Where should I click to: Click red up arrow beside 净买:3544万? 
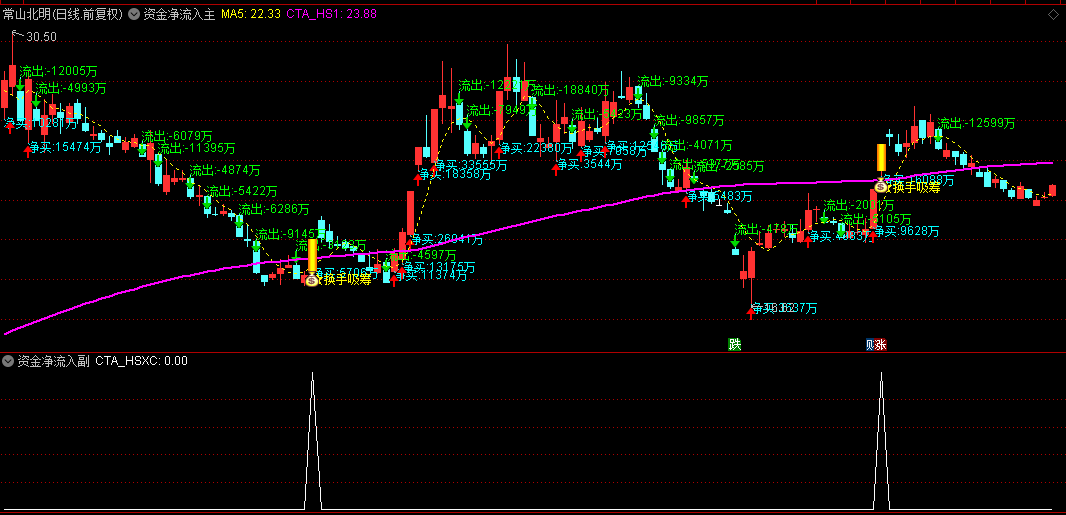pos(556,168)
